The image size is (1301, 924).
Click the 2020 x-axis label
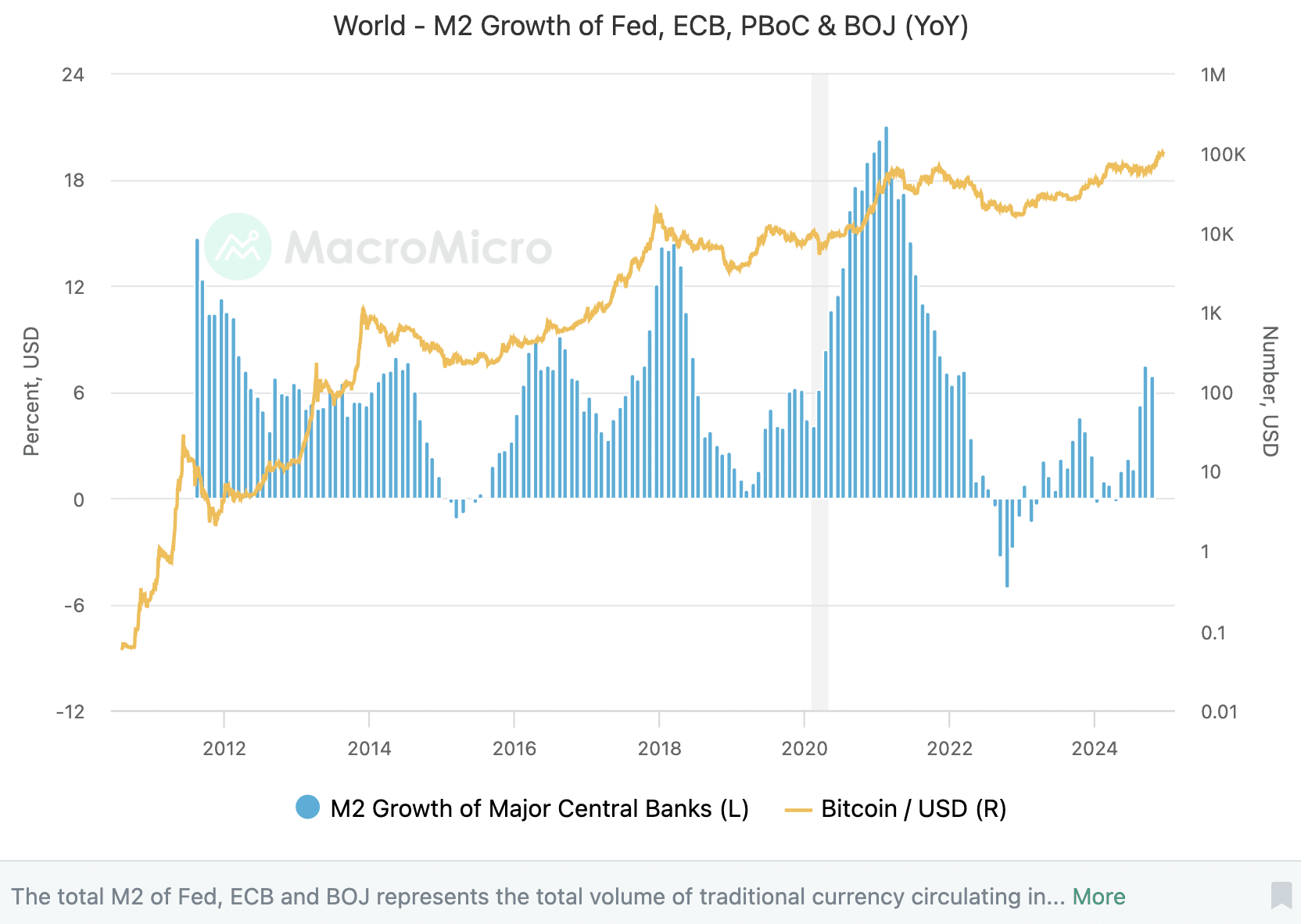coord(805,748)
